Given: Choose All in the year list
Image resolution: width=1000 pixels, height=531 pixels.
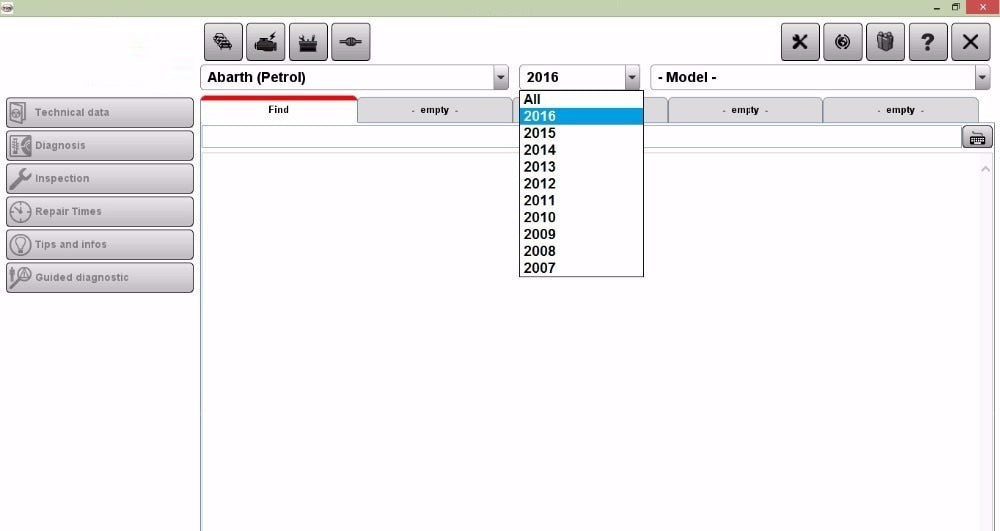Looking at the screenshot, I should point(532,99).
